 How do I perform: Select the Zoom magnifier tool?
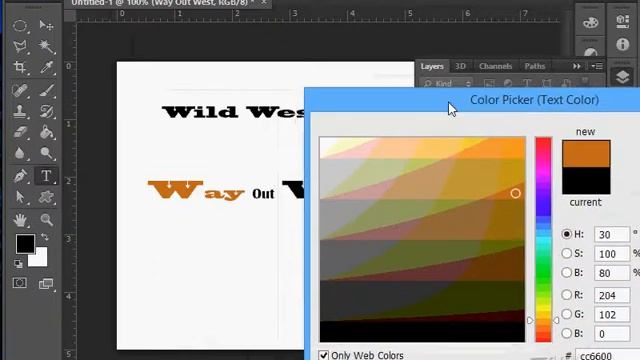46,220
